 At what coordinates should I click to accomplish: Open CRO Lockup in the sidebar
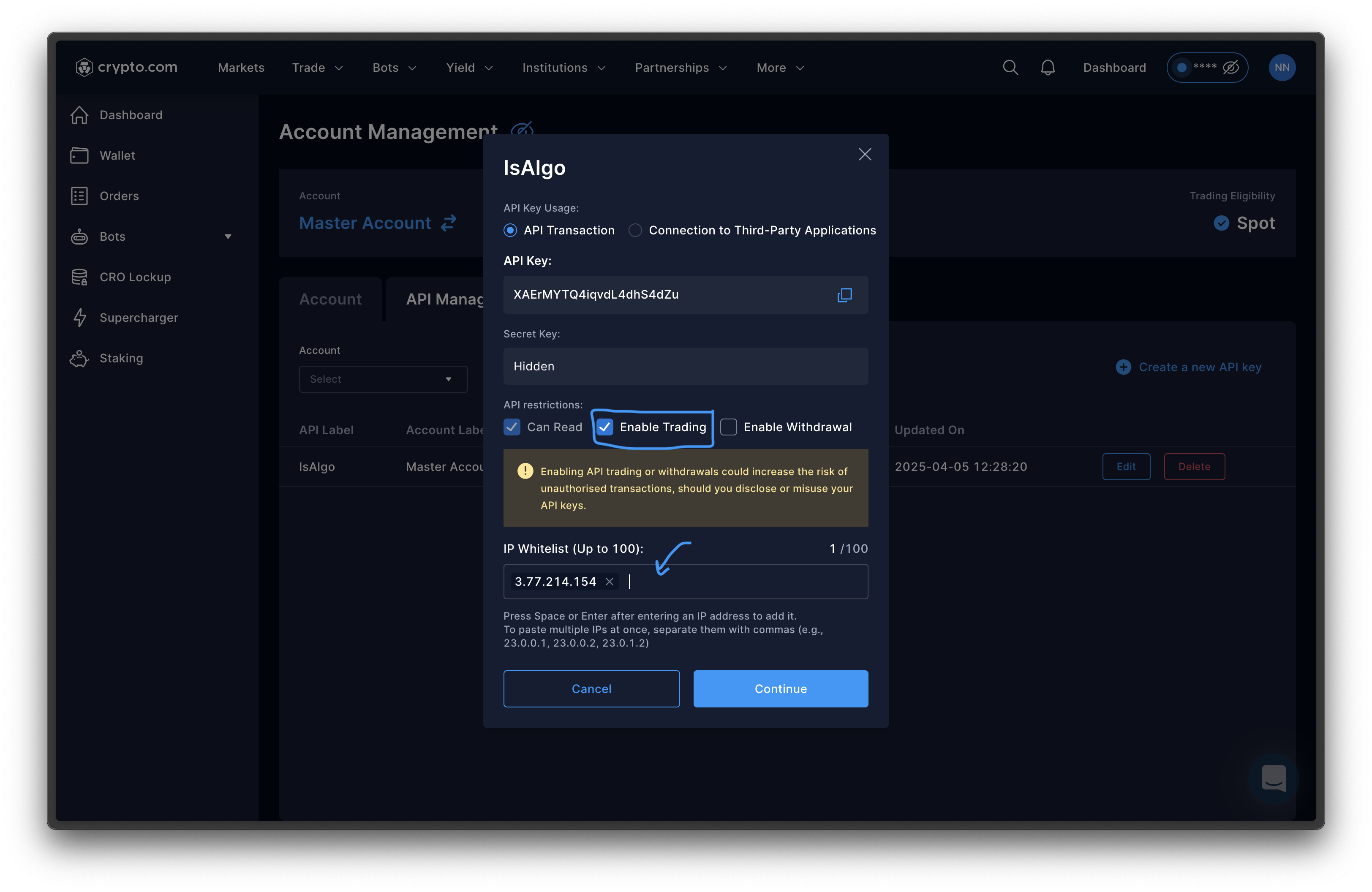click(136, 277)
